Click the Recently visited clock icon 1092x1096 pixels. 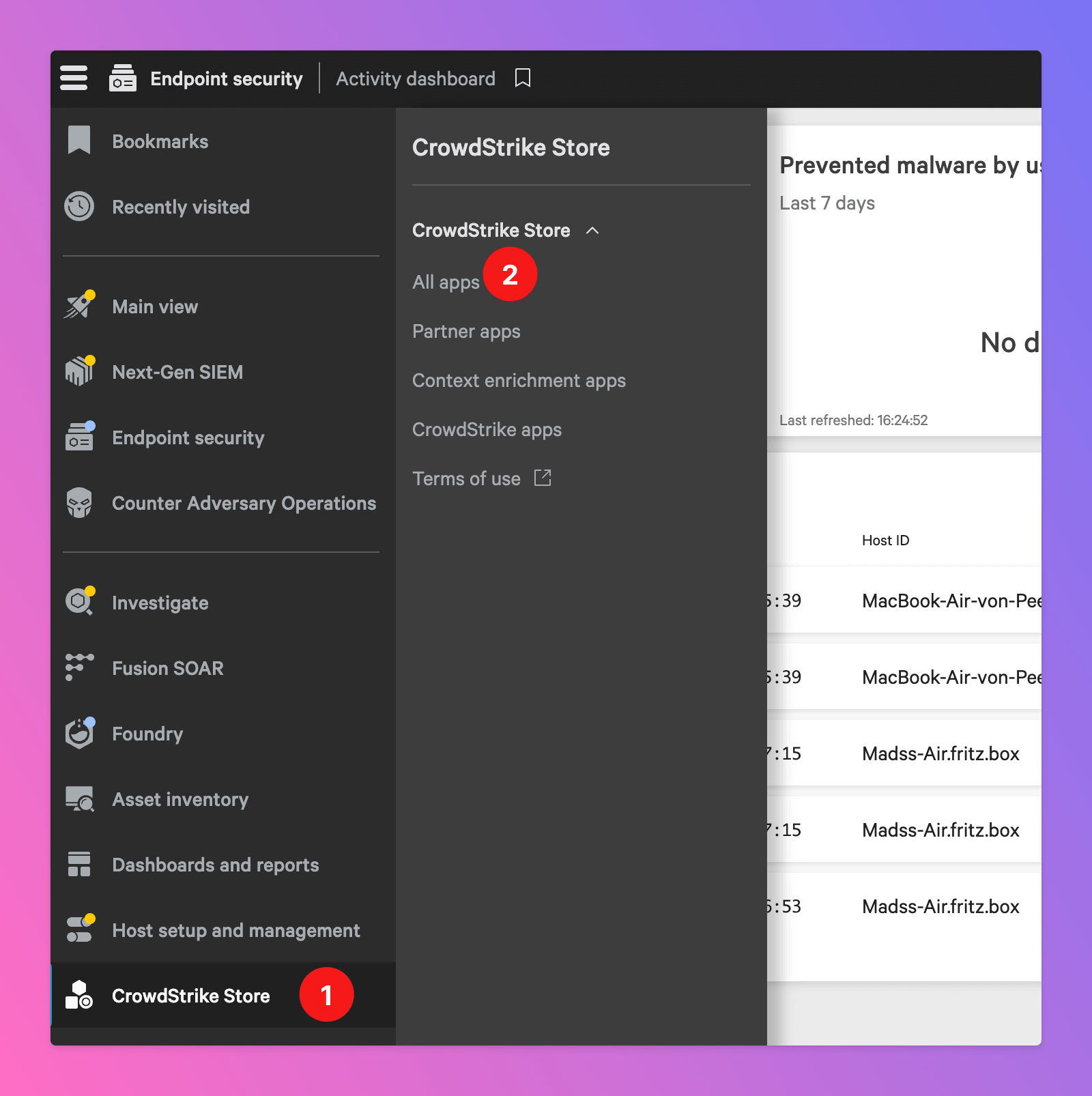pos(79,206)
